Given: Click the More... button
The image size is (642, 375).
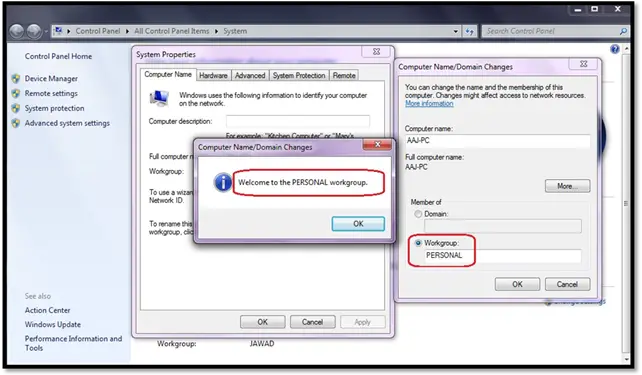Looking at the screenshot, I should (567, 186).
